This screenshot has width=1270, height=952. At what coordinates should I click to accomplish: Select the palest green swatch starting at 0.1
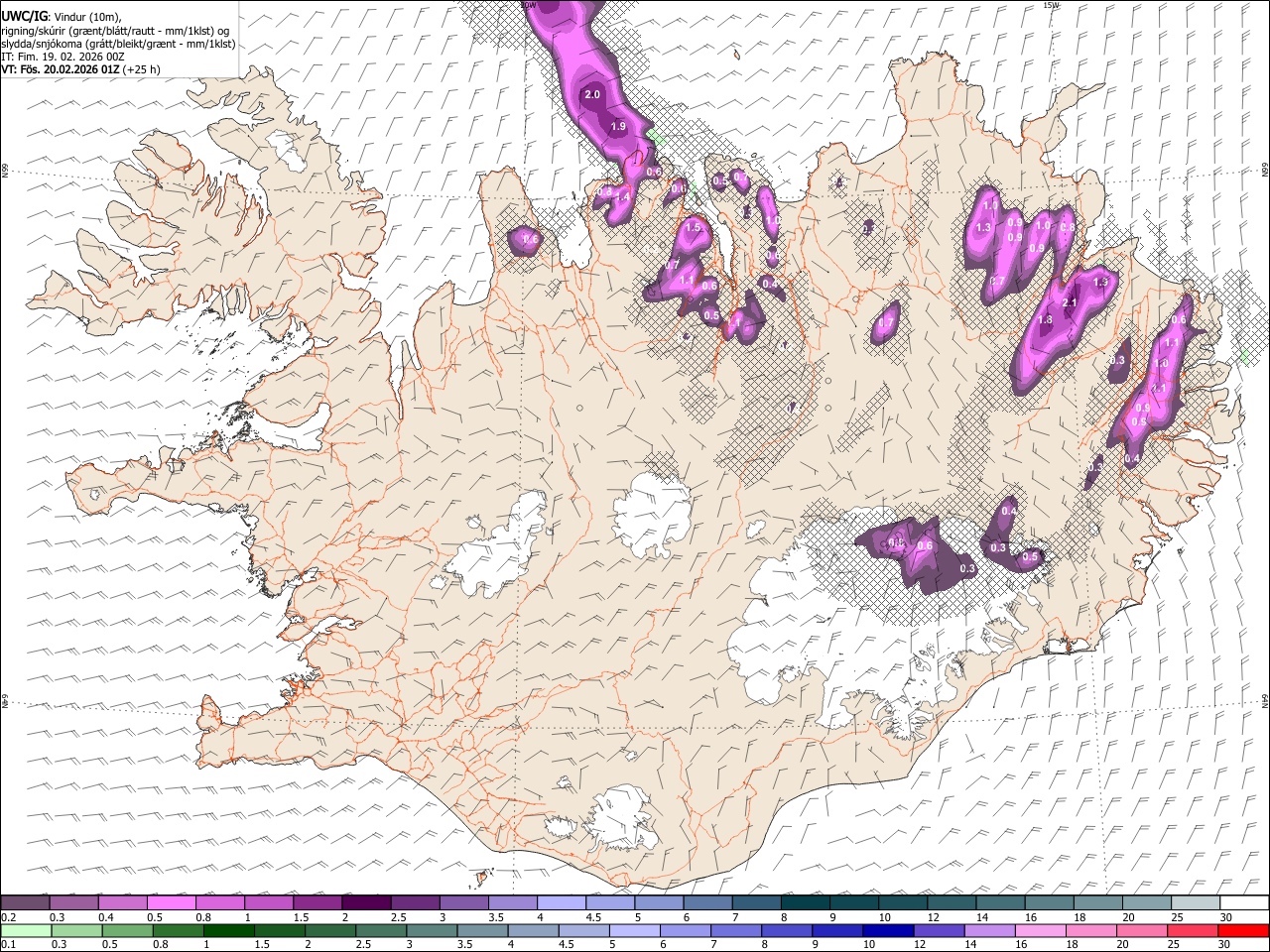(x=26, y=930)
